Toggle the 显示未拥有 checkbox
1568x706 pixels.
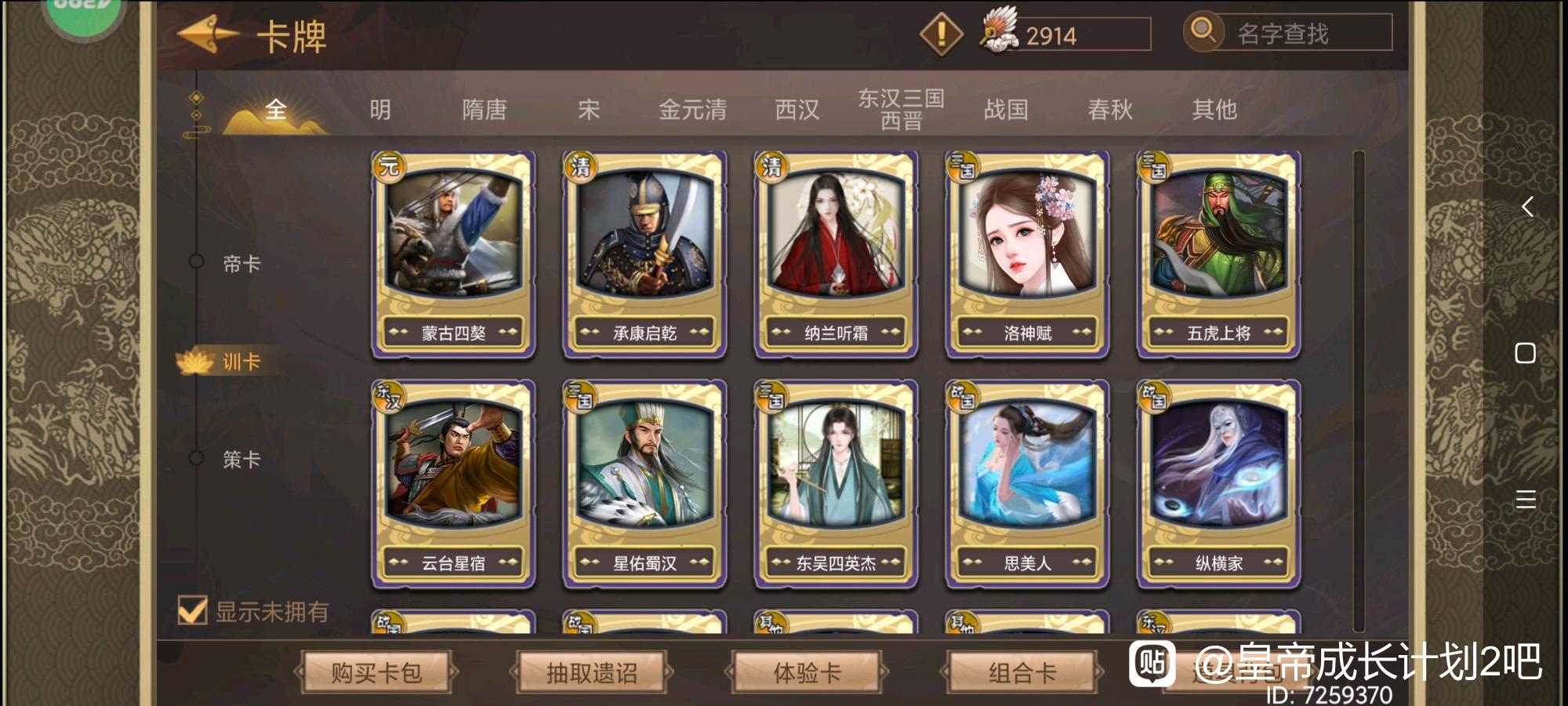192,610
